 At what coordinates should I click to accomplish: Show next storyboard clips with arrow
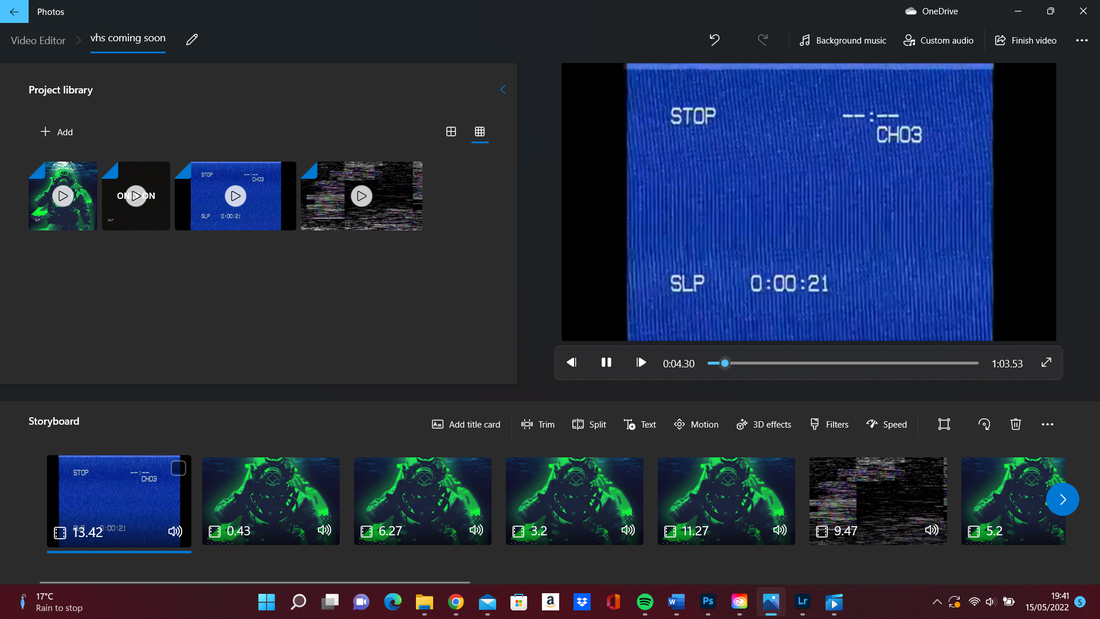[x=1062, y=500]
